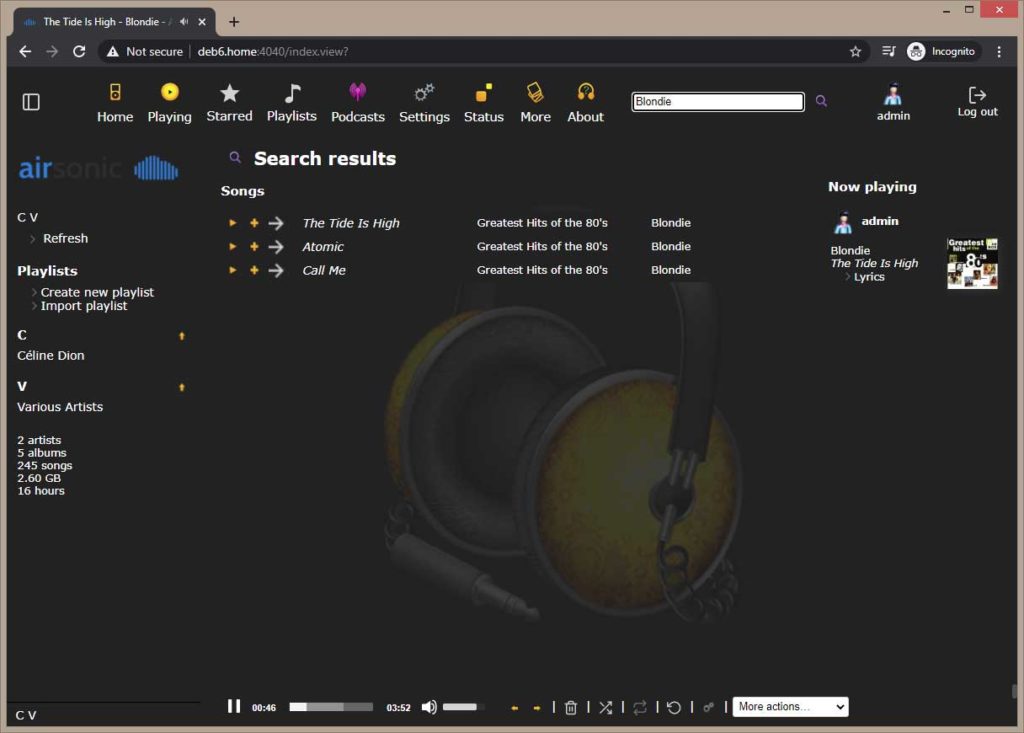Viewport: 1024px width, 733px height.
Task: Toggle the left sidebar panel icon
Action: pos(31,102)
